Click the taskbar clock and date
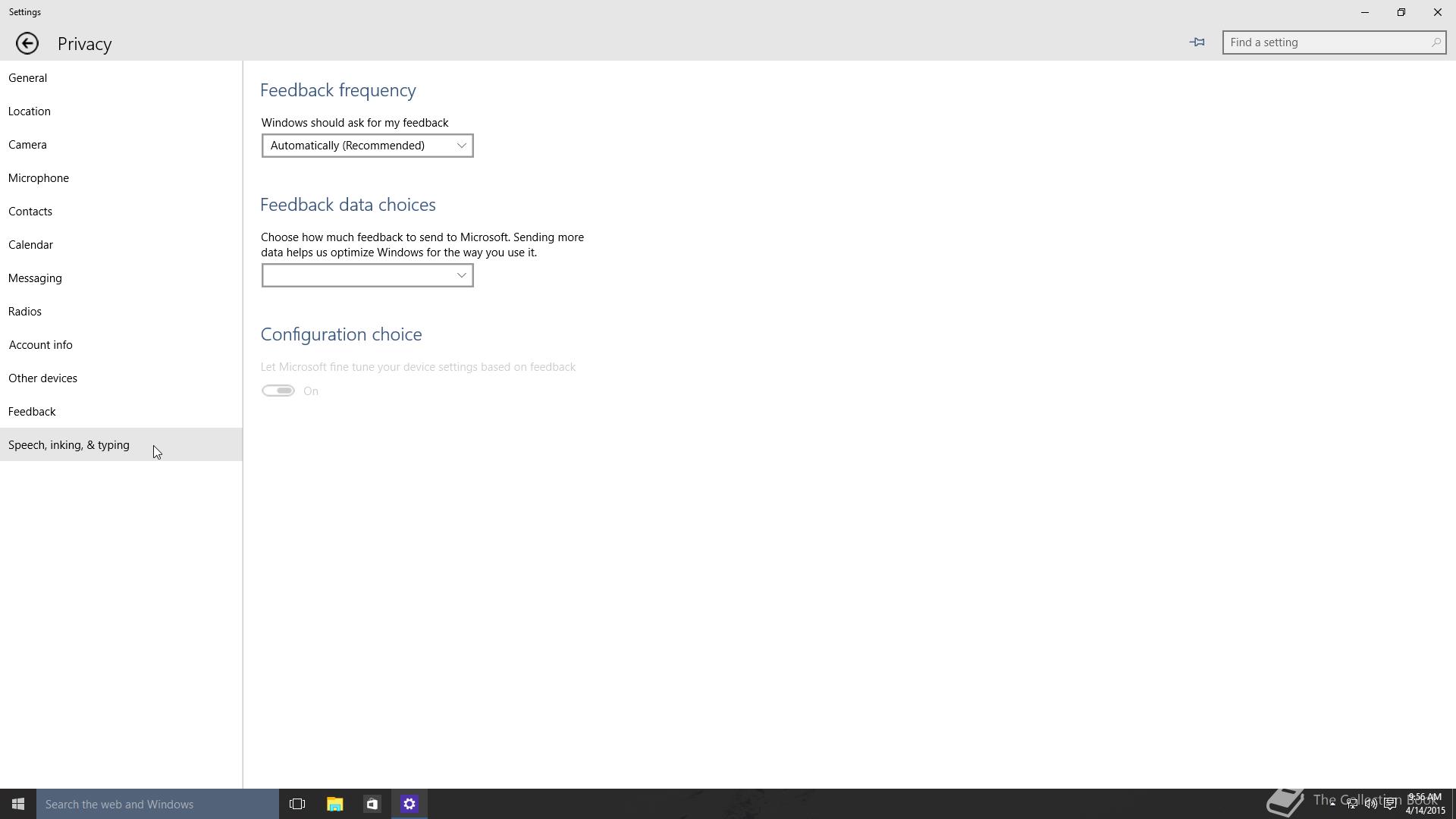Viewport: 1456px width, 819px height. tap(1425, 804)
